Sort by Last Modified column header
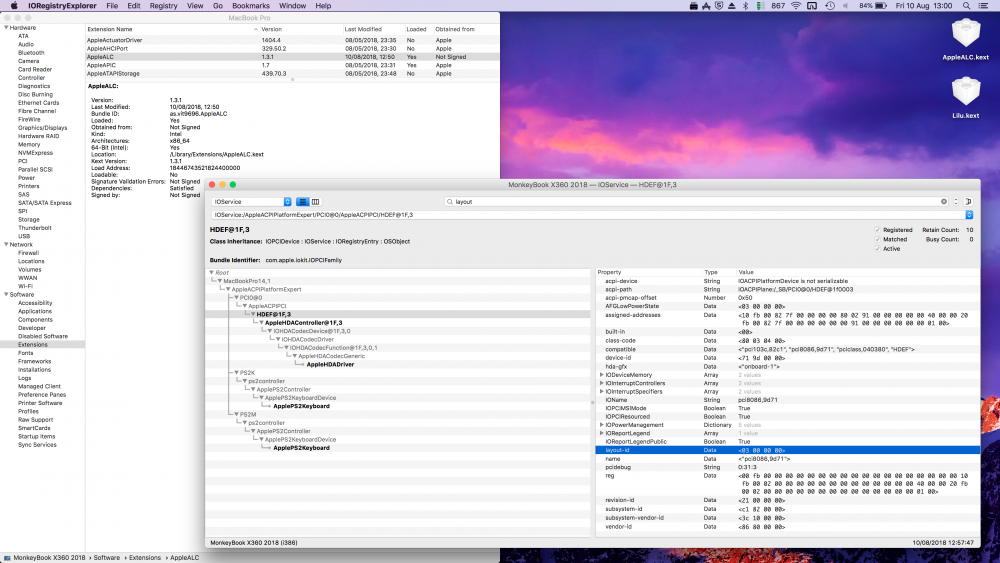1000x563 pixels. pos(372,29)
